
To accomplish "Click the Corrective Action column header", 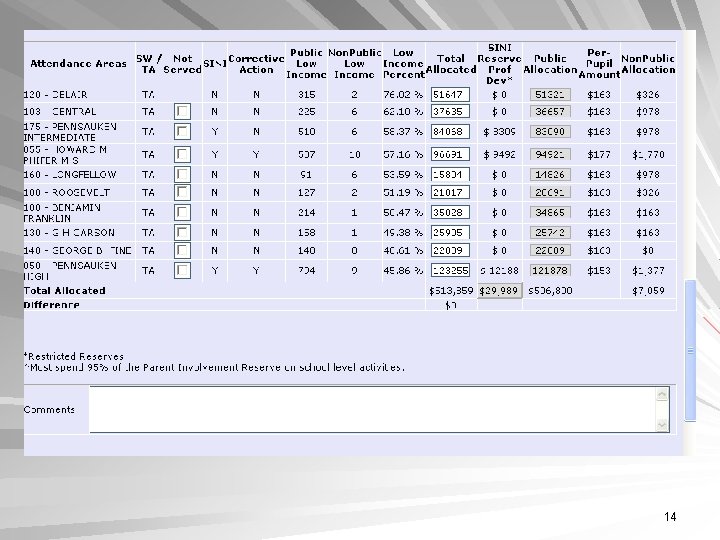I will click(256, 64).
